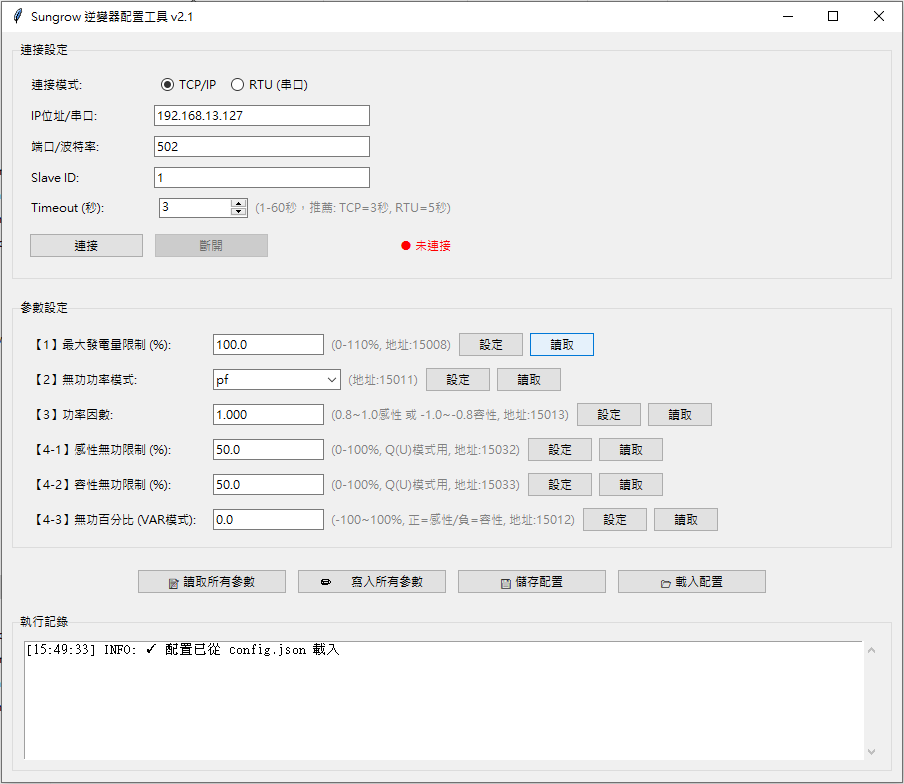Viewport: 904px width, 784px height.
Task: Focus the Slave ID text field
Action: [262, 178]
